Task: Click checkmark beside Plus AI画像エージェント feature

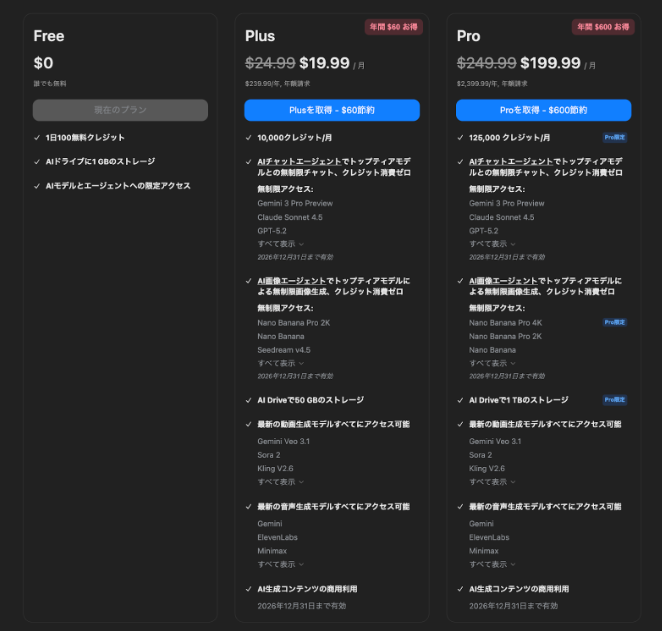Action: point(249,281)
